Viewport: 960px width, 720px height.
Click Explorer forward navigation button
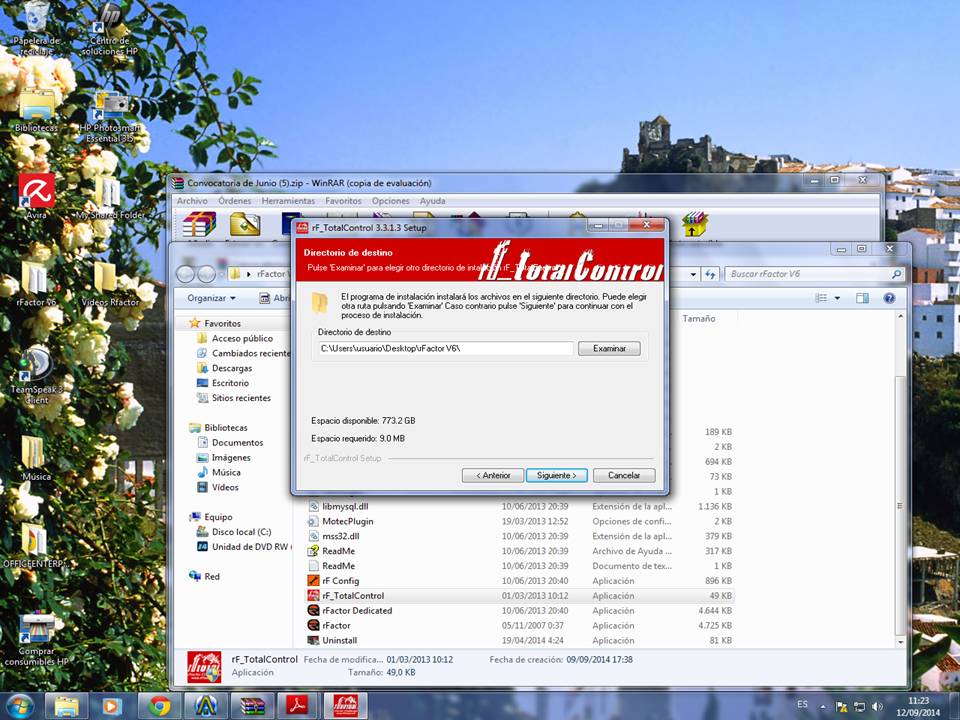pos(206,274)
